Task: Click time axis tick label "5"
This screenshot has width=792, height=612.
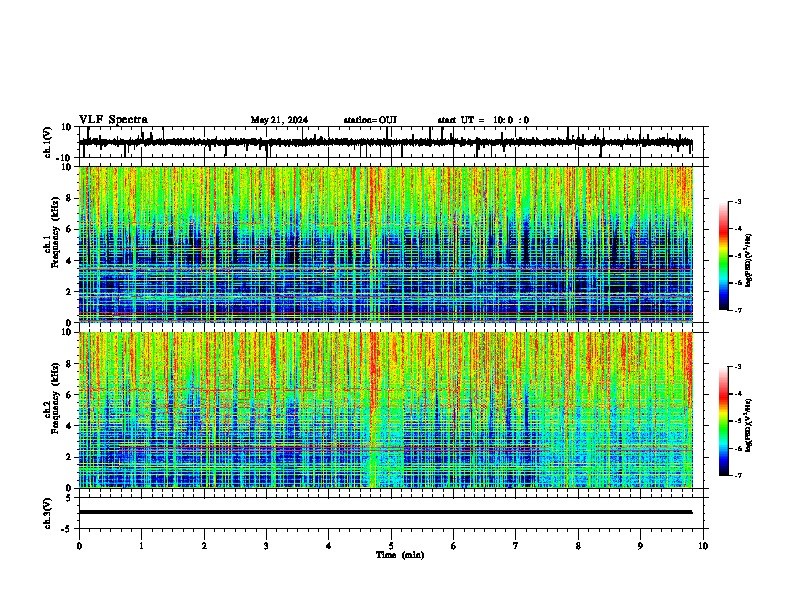Action: (x=391, y=546)
